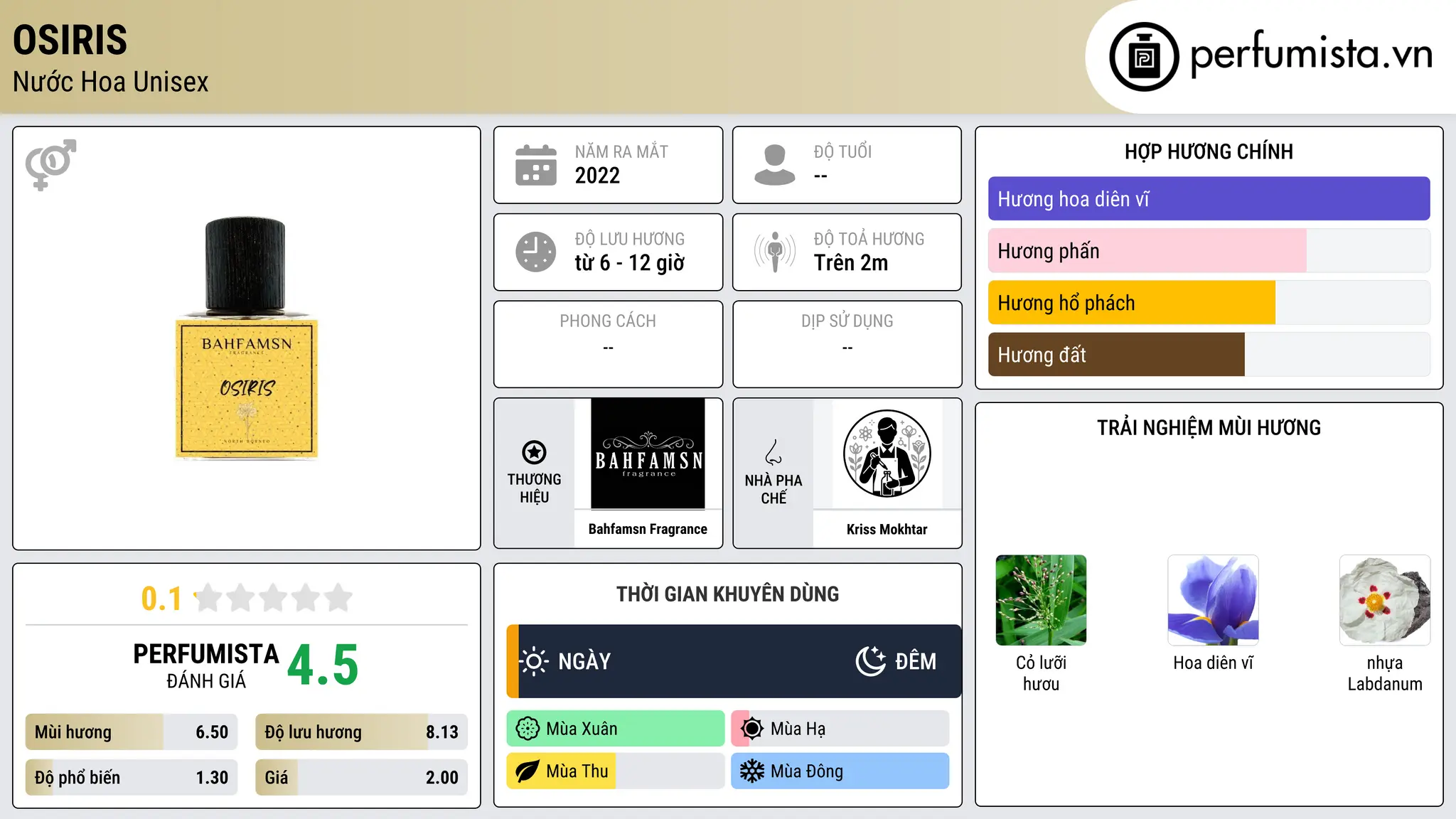Image resolution: width=1456 pixels, height=819 pixels.
Task: Click the sillage icon beside Độ toả hương
Action: coord(775,252)
